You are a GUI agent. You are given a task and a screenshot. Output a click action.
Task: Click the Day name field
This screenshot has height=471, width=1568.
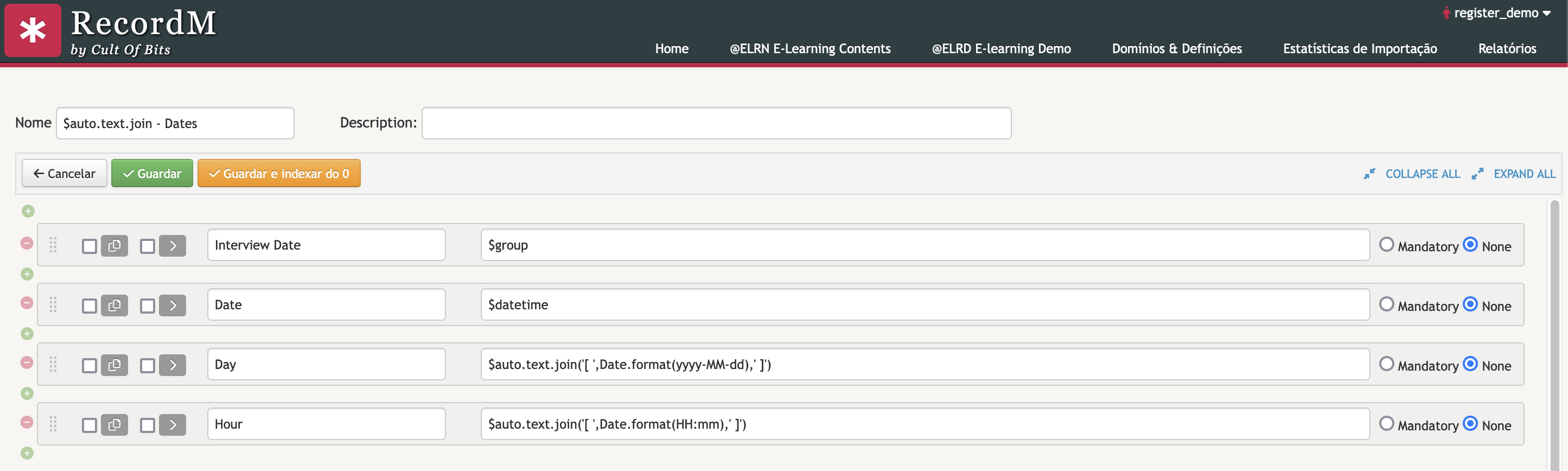click(326, 364)
